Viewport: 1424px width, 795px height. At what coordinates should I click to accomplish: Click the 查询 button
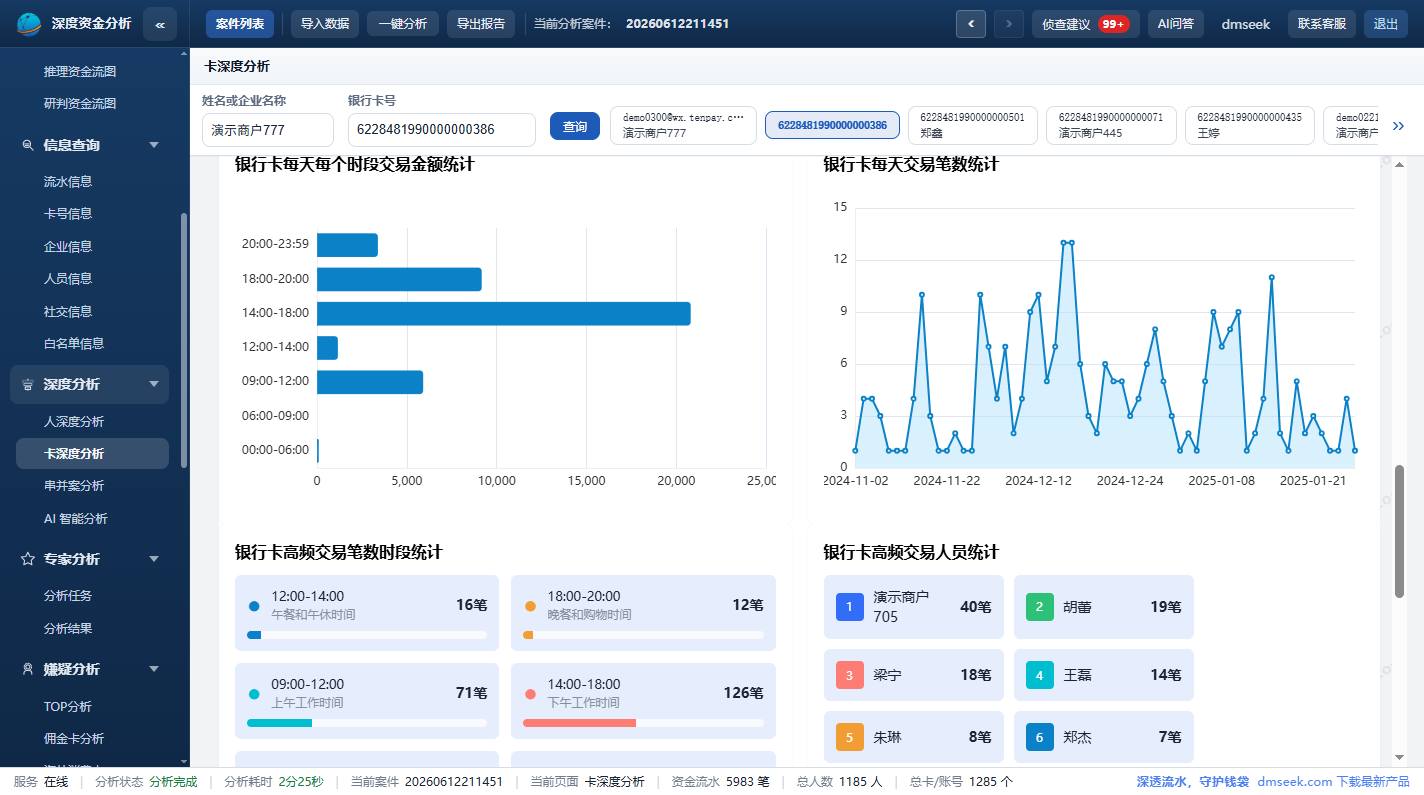tap(575, 127)
